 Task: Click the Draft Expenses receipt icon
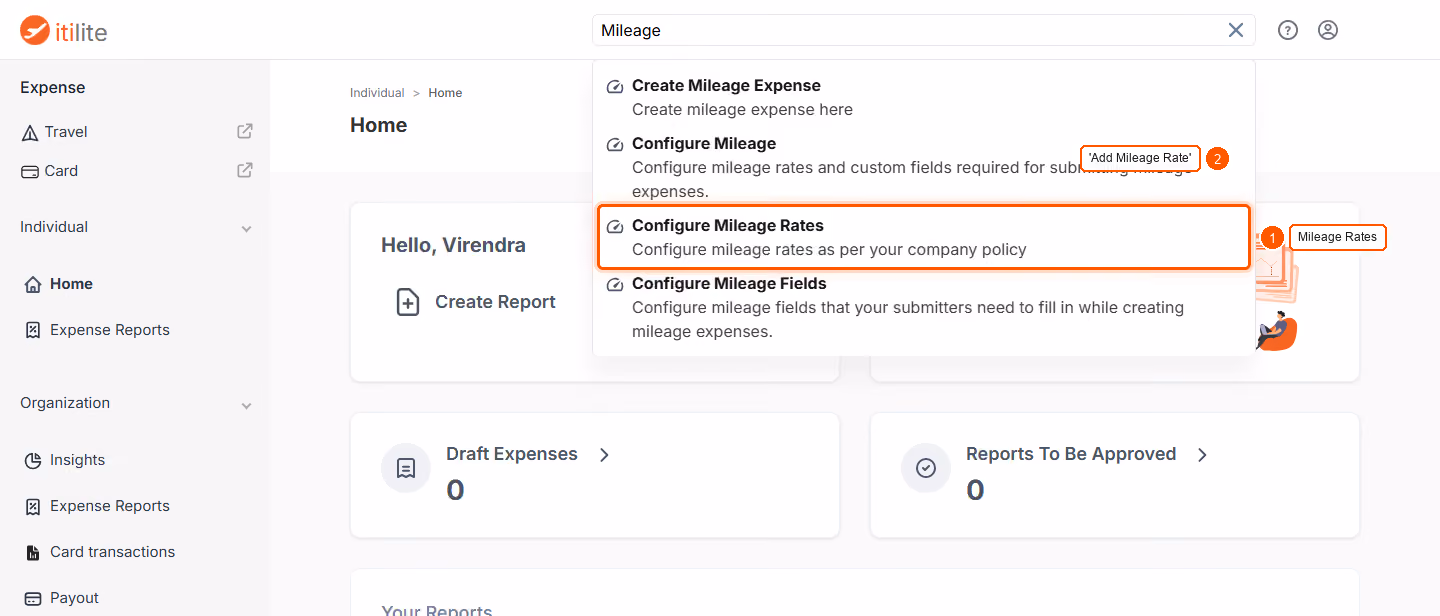406,468
